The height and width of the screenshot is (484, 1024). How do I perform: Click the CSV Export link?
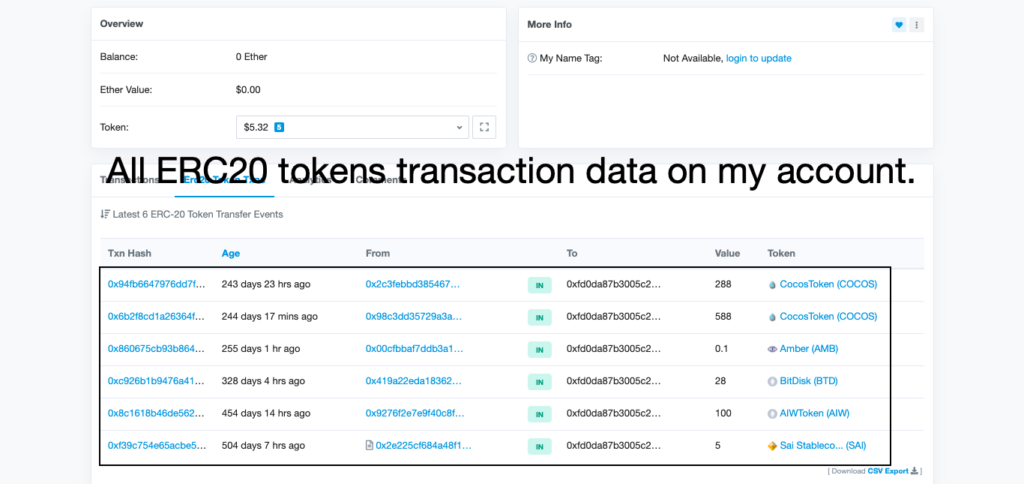pyautogui.click(x=888, y=471)
